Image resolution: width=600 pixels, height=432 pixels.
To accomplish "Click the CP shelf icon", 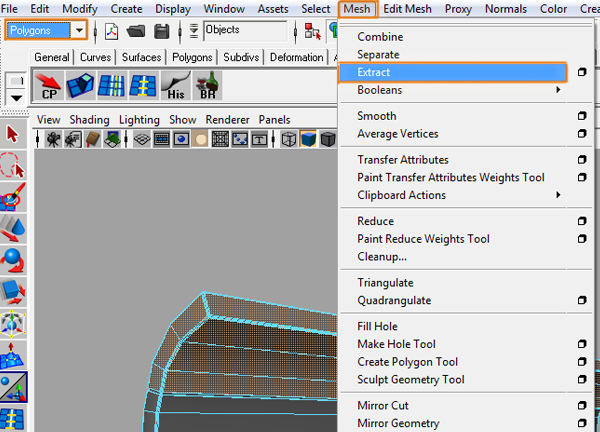I will [48, 86].
